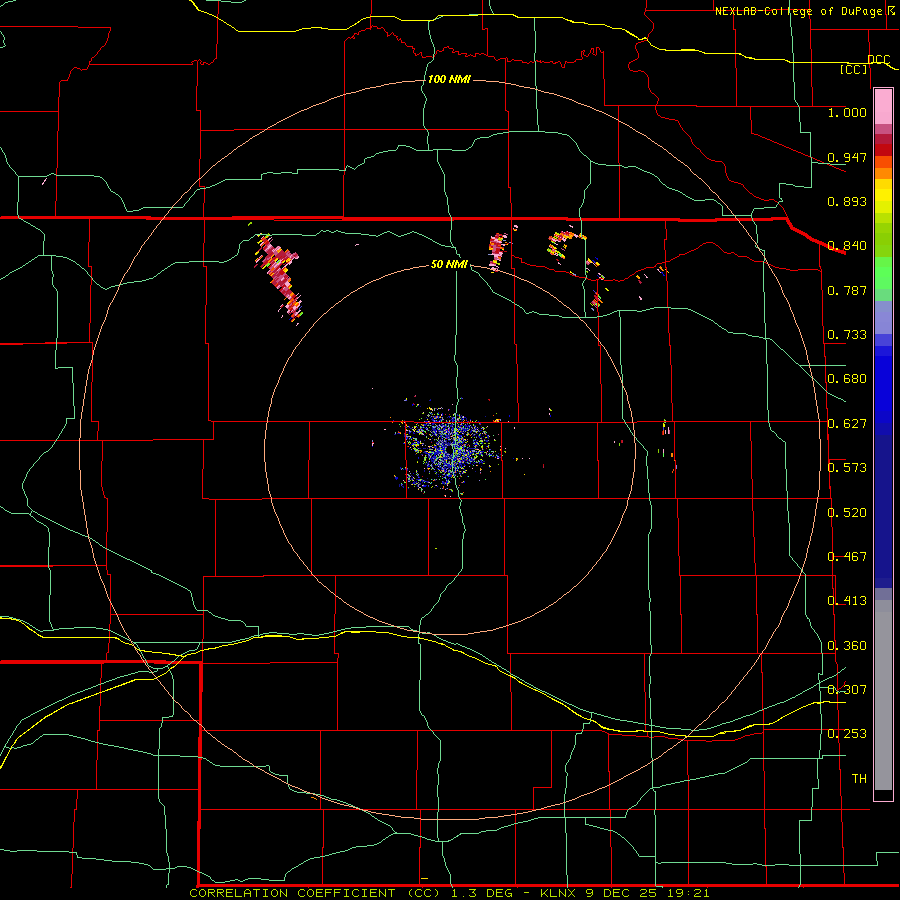
Task: Pick the bright green color bar segment
Action: pos(883,273)
